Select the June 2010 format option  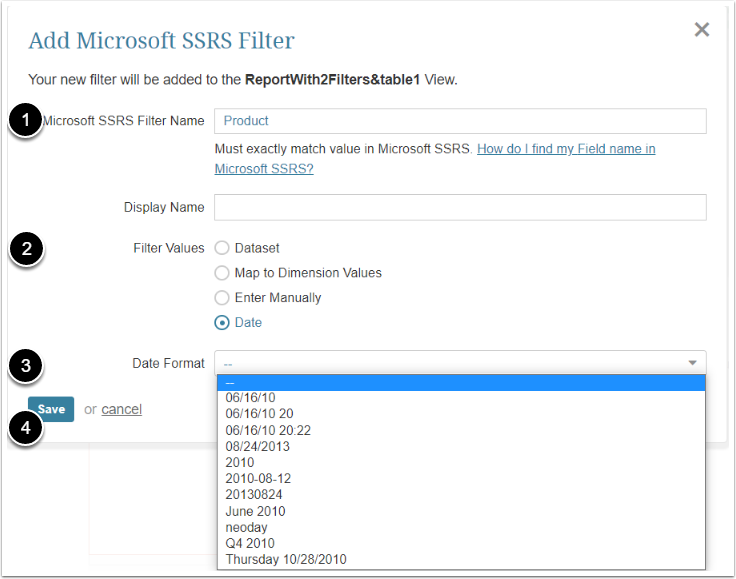pos(254,511)
